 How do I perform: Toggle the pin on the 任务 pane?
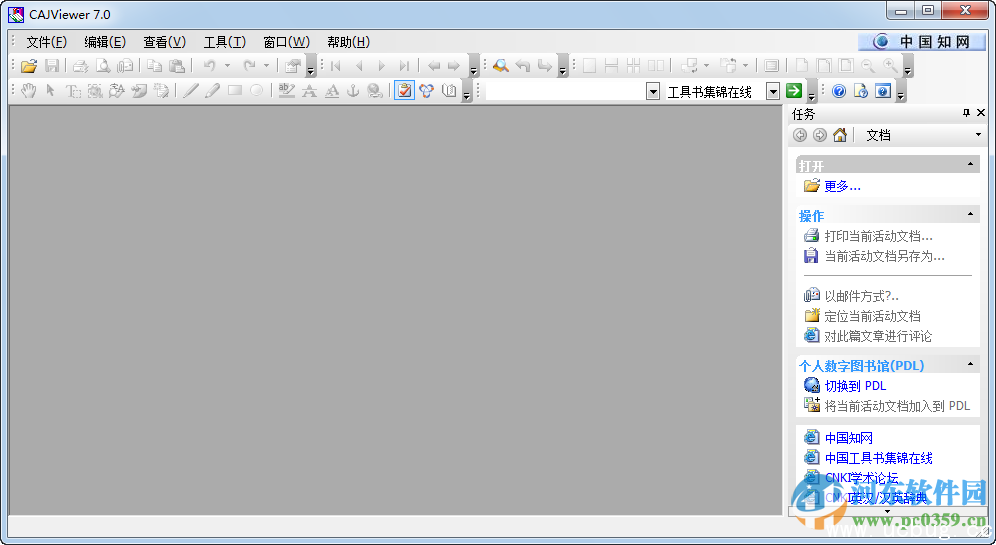(x=966, y=113)
